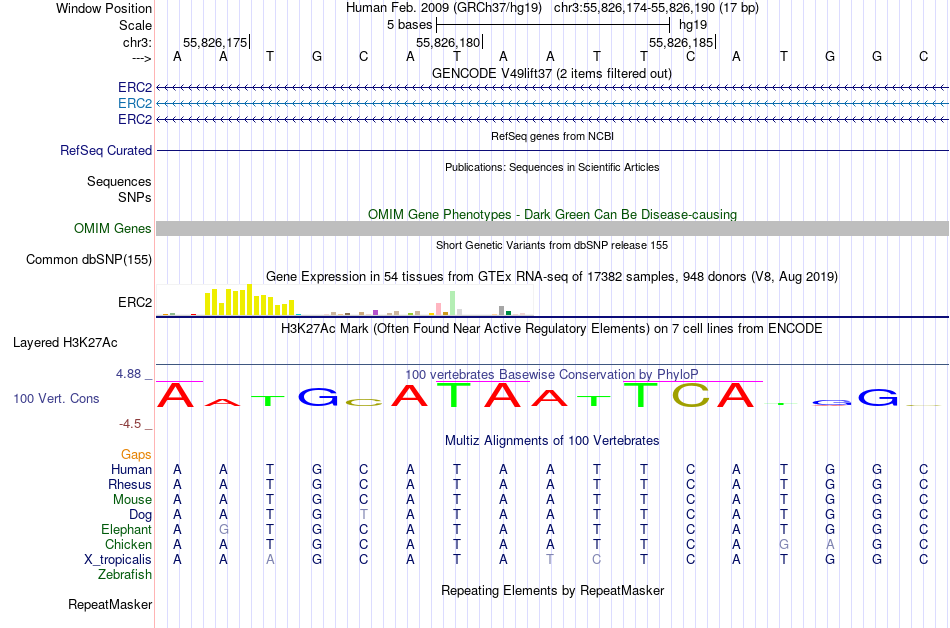Image resolution: width=950 pixels, height=628 pixels.
Task: Click the tallest light-green GTEx expression bar
Action: (x=453, y=303)
